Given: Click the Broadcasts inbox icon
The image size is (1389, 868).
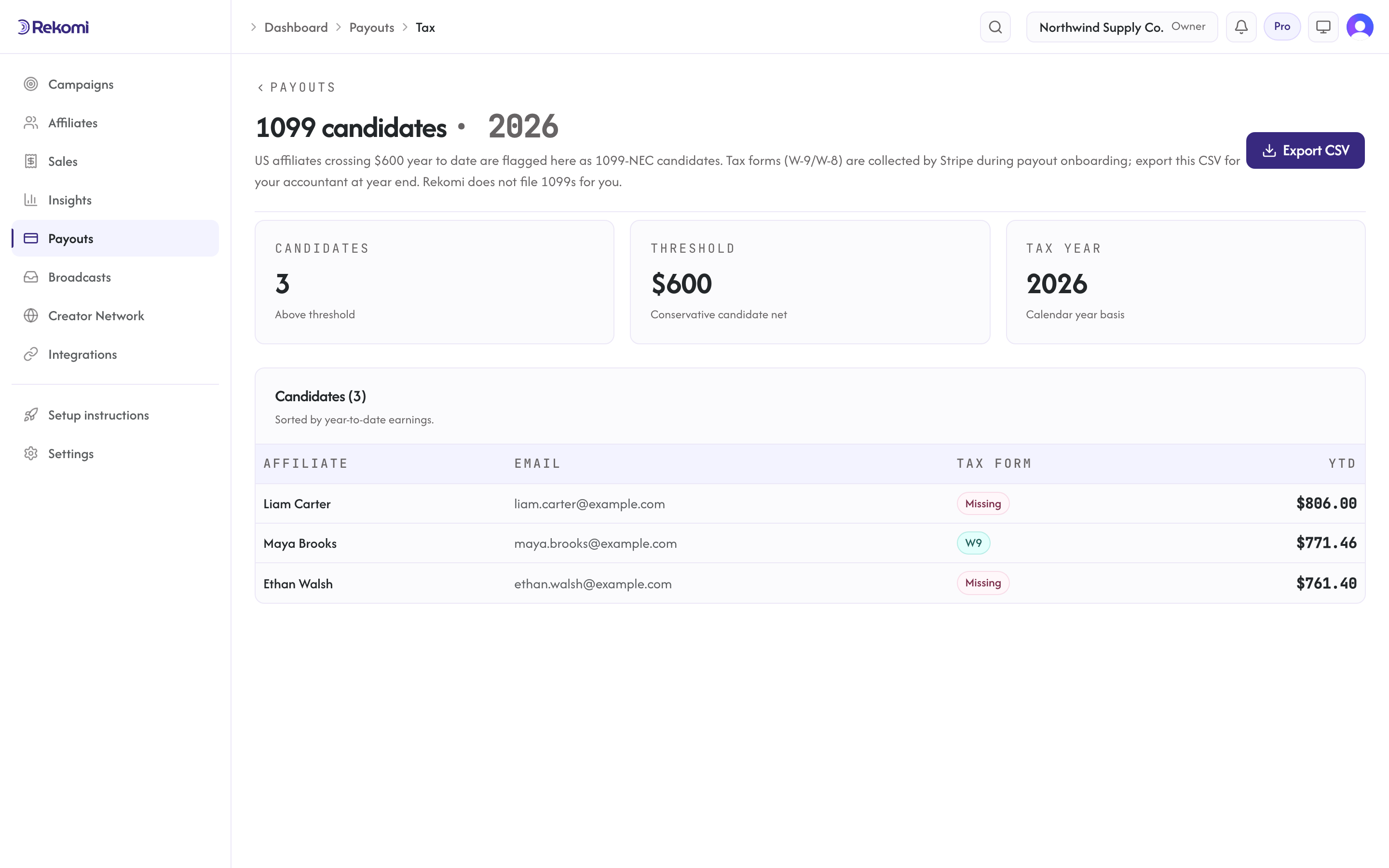Looking at the screenshot, I should click(31, 277).
